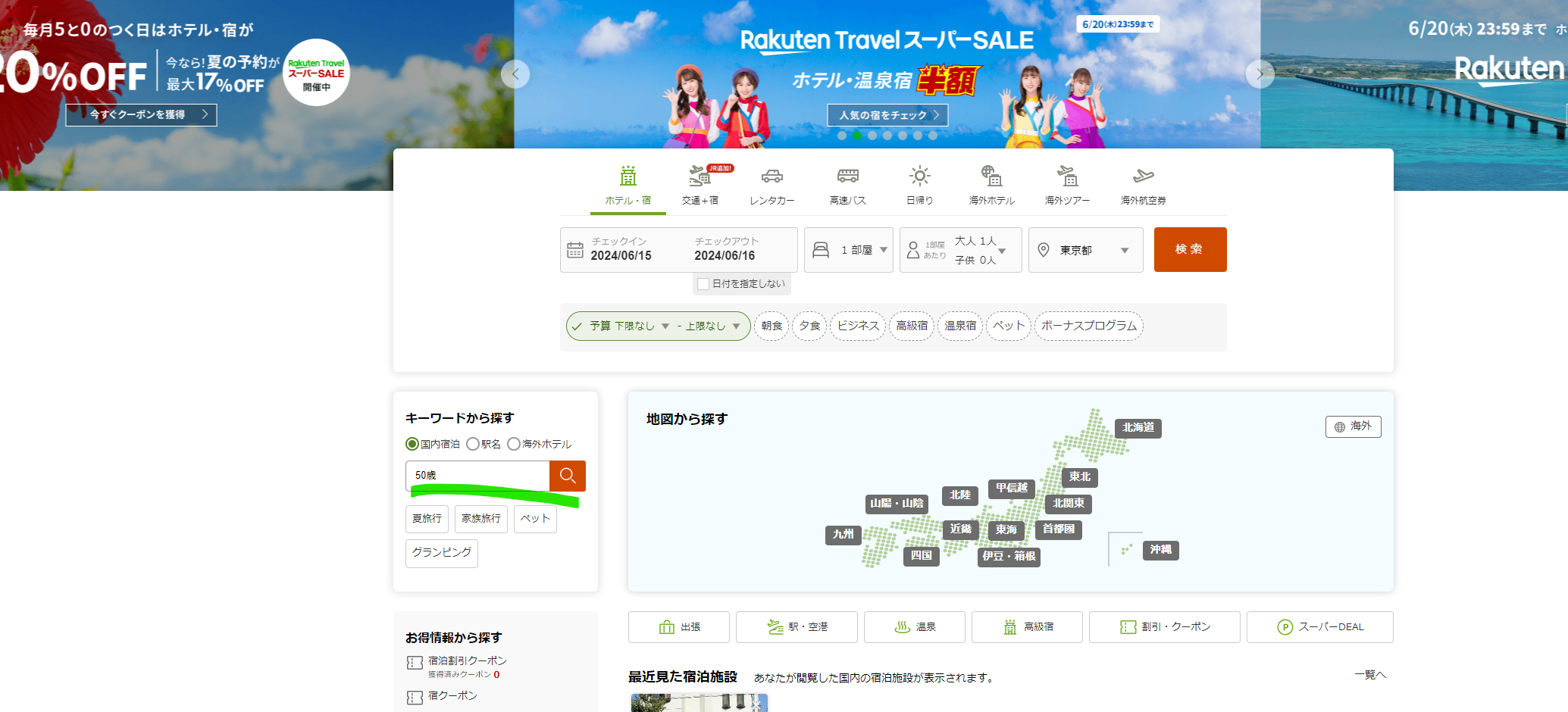Select 九州 region on the map

tap(843, 535)
